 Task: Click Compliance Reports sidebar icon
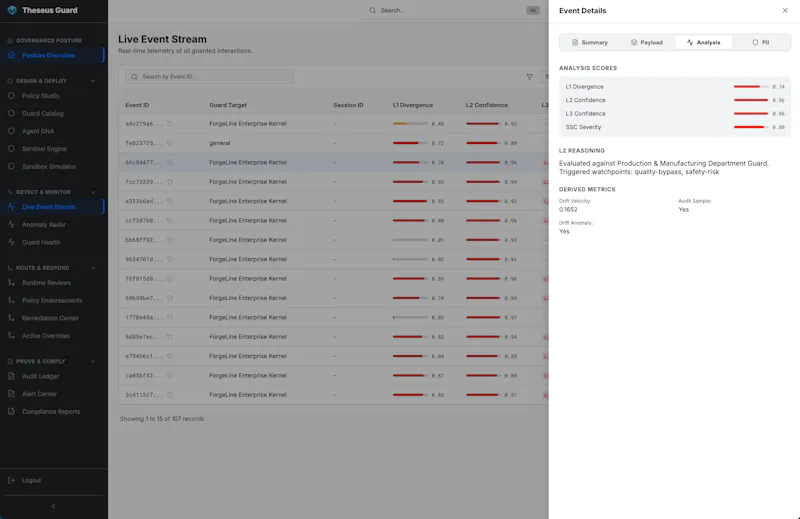(11, 411)
